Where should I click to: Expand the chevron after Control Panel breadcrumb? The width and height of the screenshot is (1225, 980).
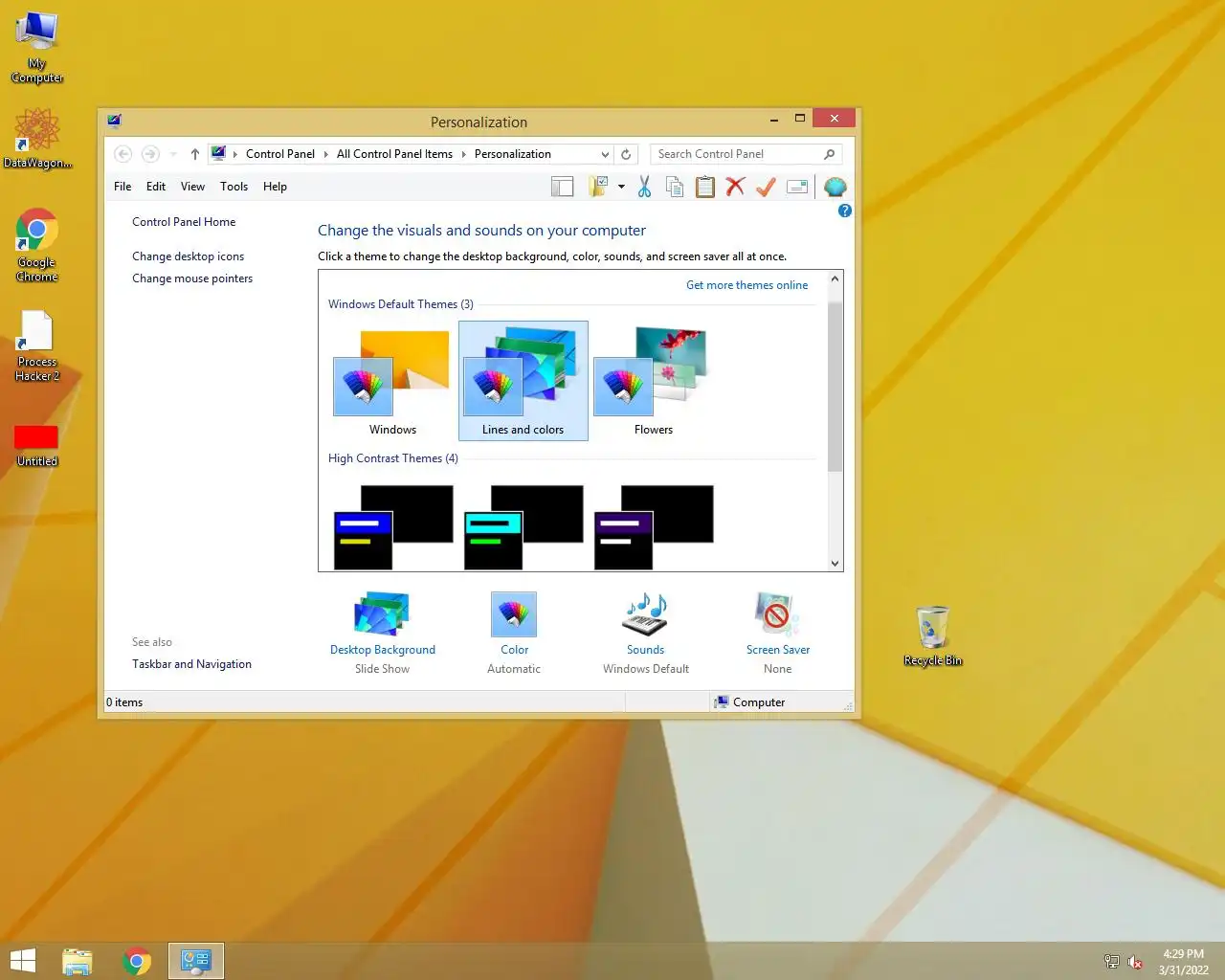tap(325, 154)
